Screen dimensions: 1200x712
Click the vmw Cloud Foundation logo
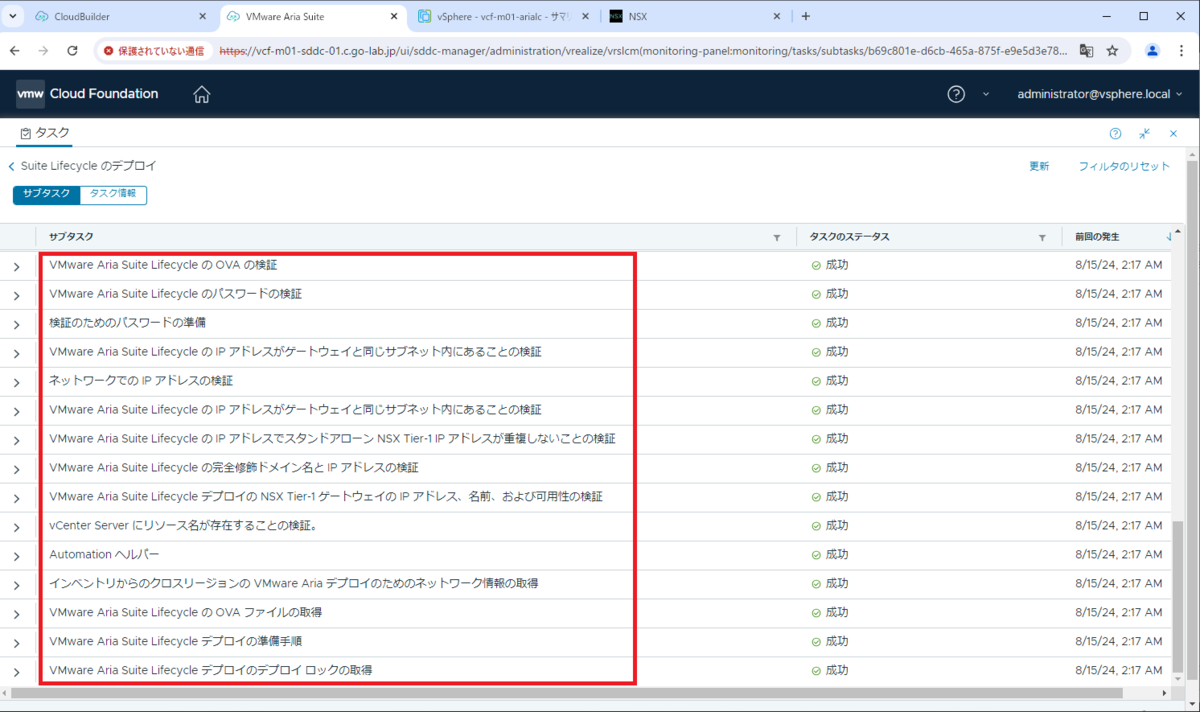pyautogui.click(x=87, y=94)
